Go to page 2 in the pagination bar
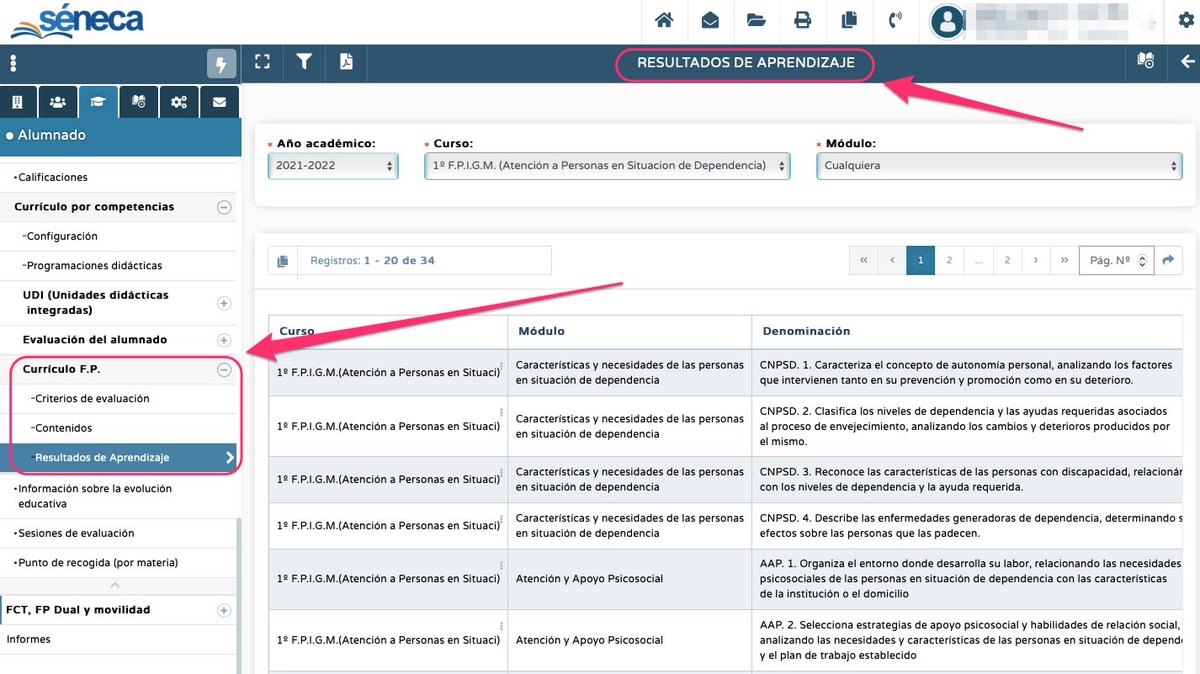Image resolution: width=1200 pixels, height=674 pixels. point(948,260)
